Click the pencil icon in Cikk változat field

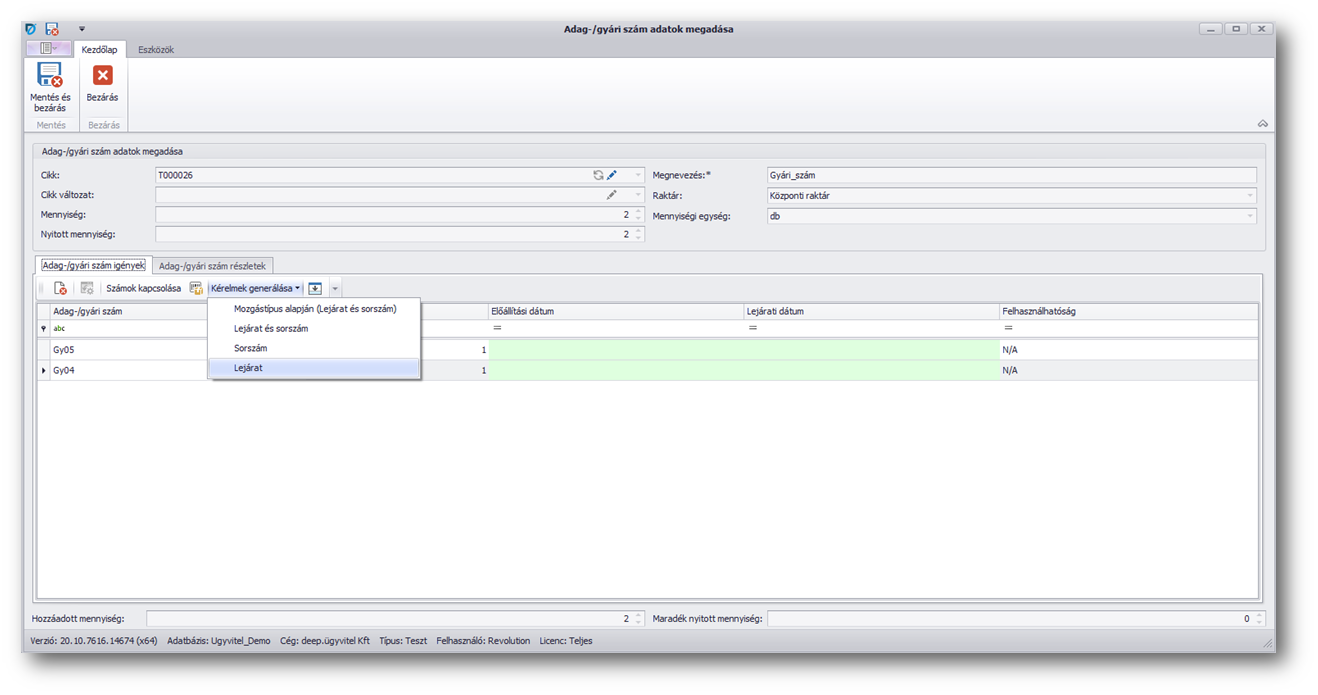point(612,195)
